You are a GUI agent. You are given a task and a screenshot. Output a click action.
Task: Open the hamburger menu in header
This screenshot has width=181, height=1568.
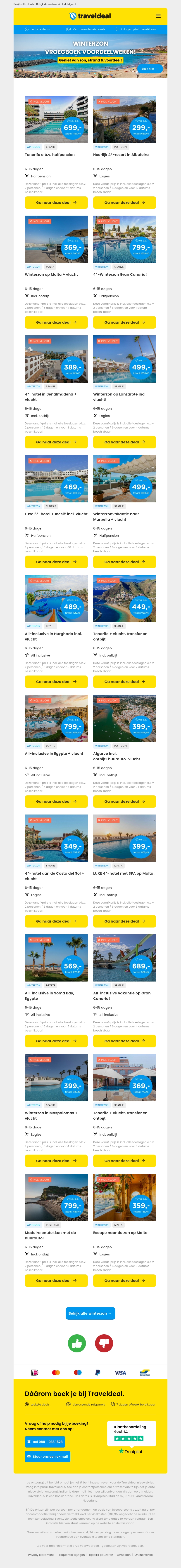click(158, 16)
